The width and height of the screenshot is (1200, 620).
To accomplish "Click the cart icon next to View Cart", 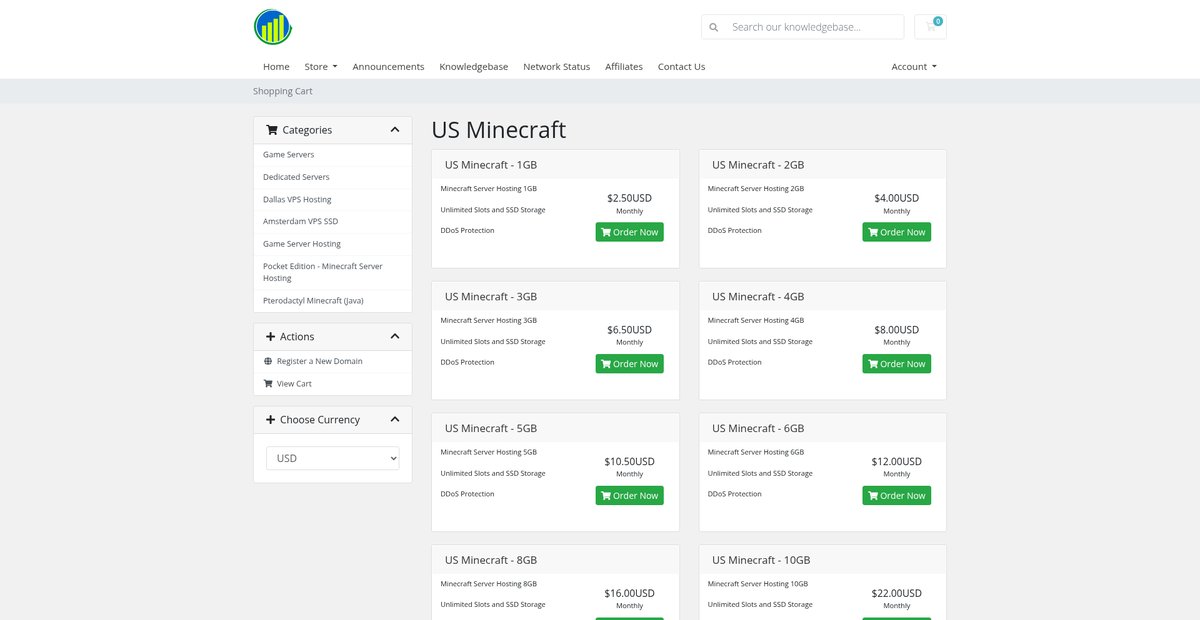I will (267, 384).
